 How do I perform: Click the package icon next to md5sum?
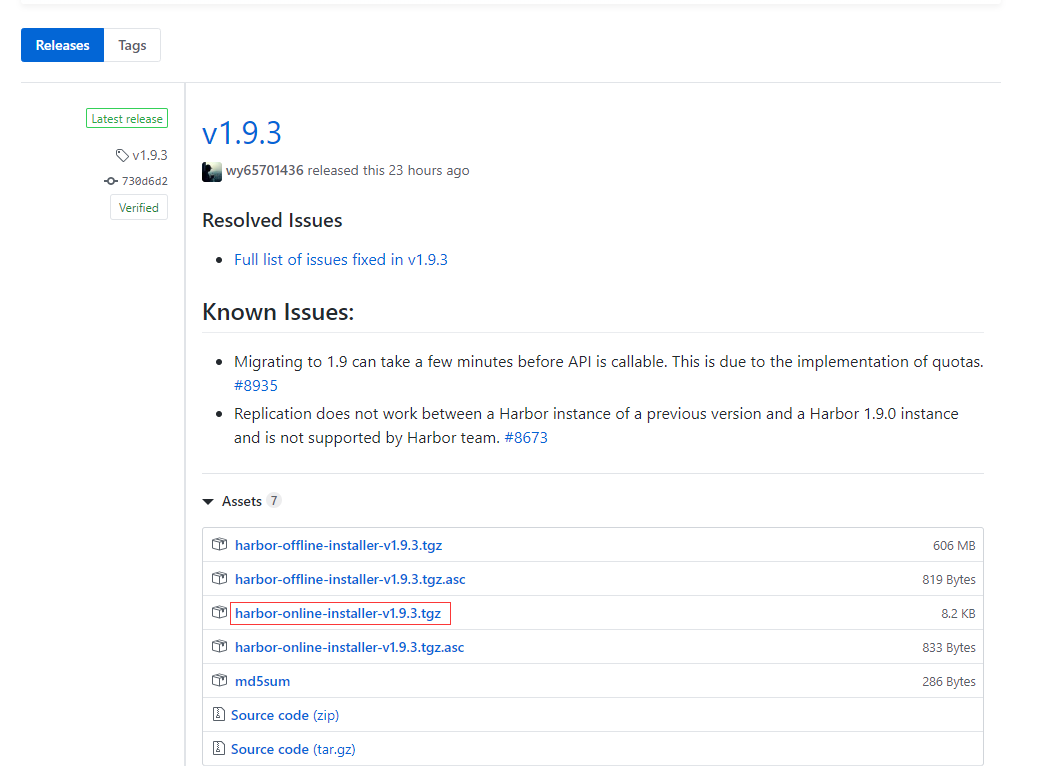coord(219,681)
